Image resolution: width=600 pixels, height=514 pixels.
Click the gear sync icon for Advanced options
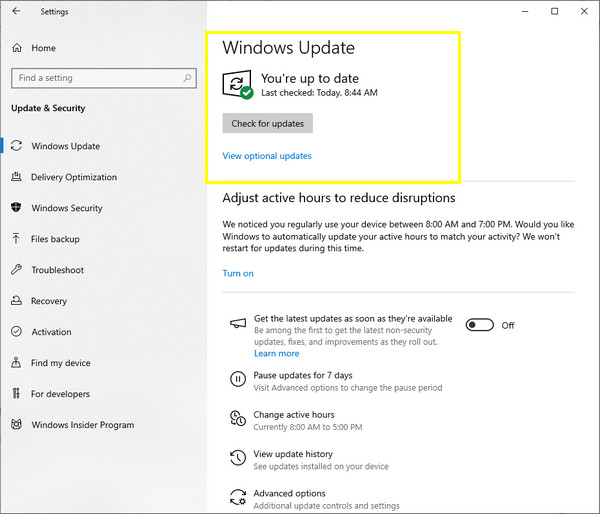pyautogui.click(x=238, y=497)
